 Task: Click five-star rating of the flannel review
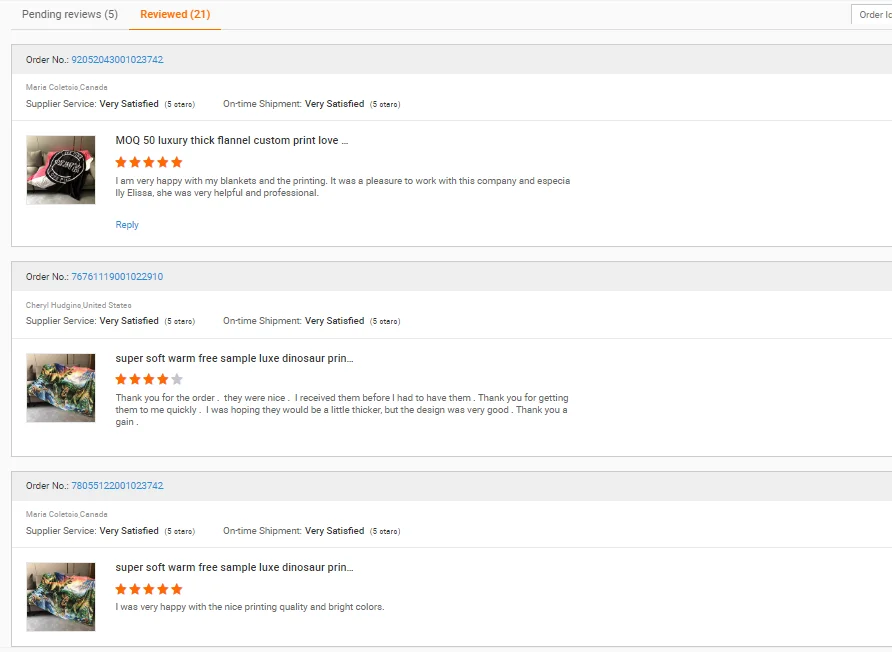tap(149, 162)
